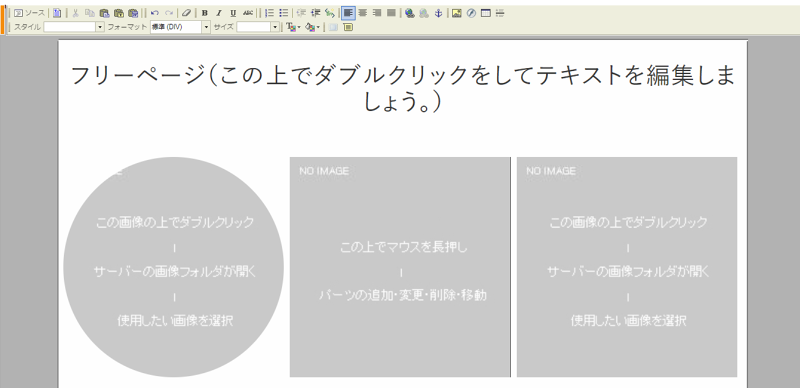Insert an anchor with anchor icon
This screenshot has width=800, height=388.
[438, 13]
